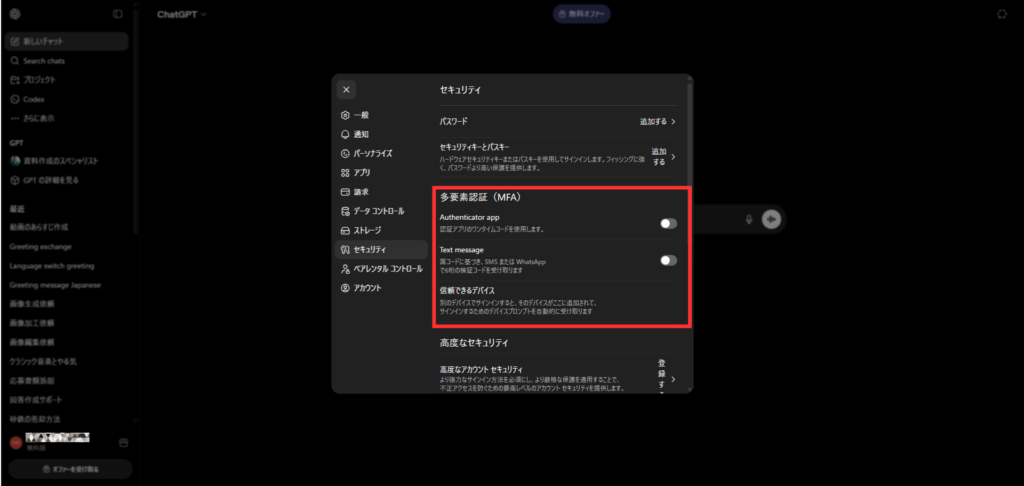
Task: Click the ChatGPT logo icon in sidebar
Action: coord(15,14)
